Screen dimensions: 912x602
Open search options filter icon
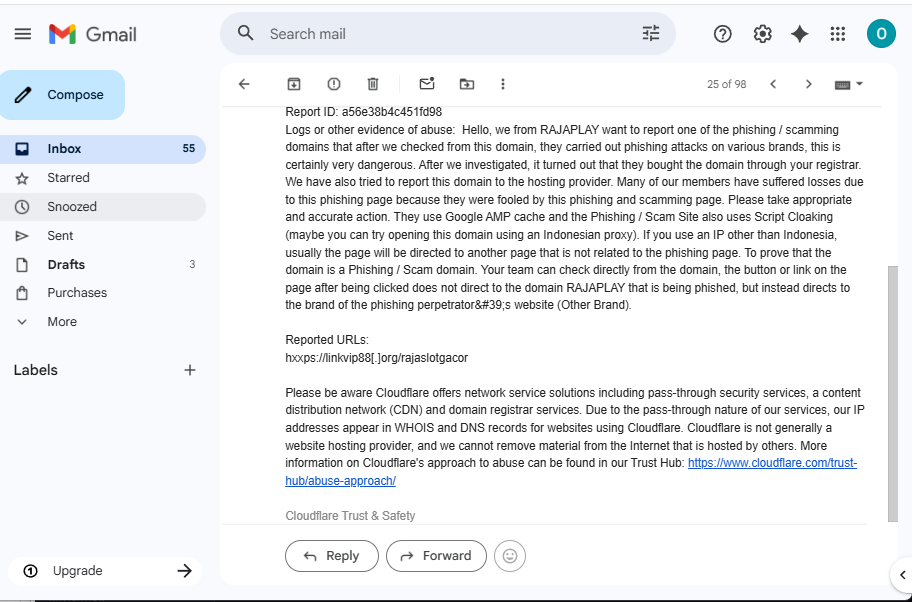pos(651,34)
